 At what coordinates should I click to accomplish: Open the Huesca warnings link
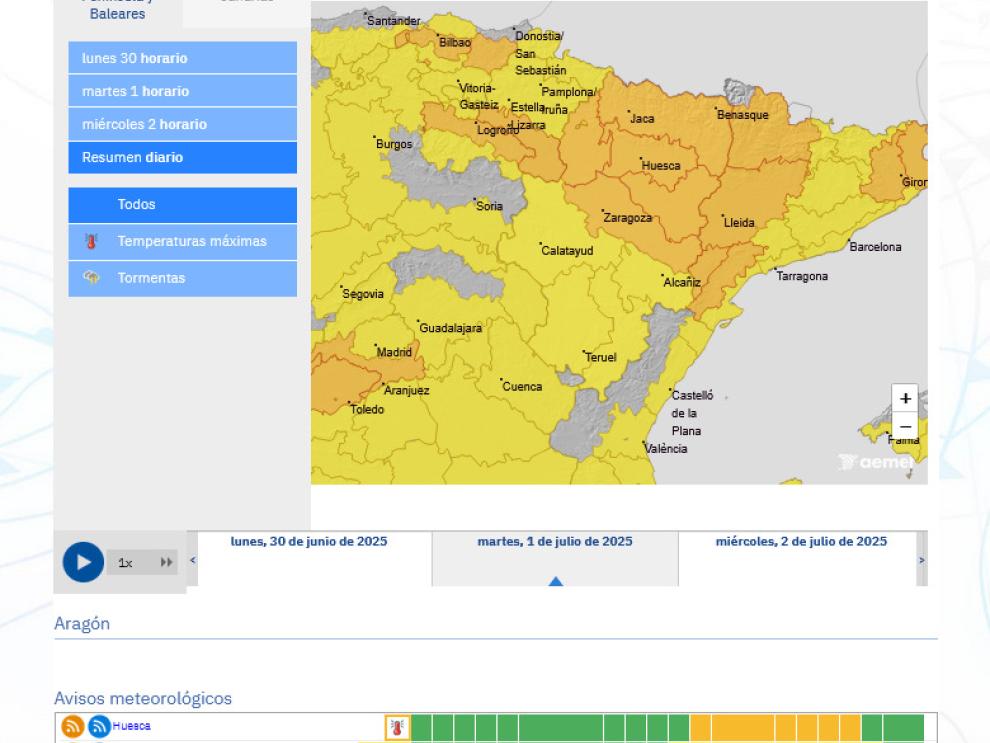[131, 726]
